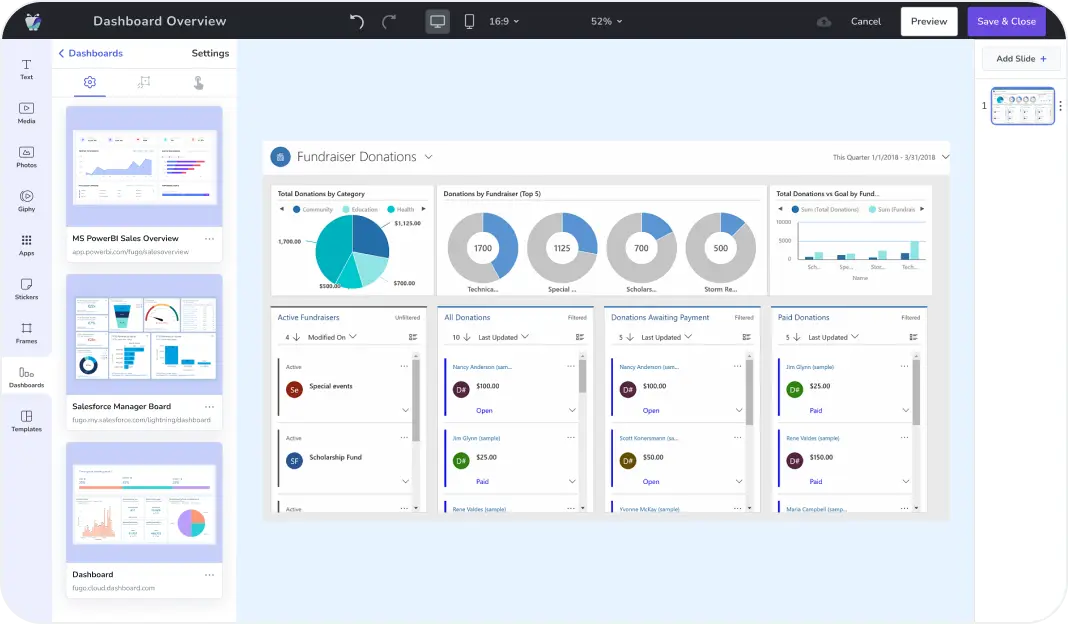Toggle the Education legend item
The image size is (1068, 624).
360,209
